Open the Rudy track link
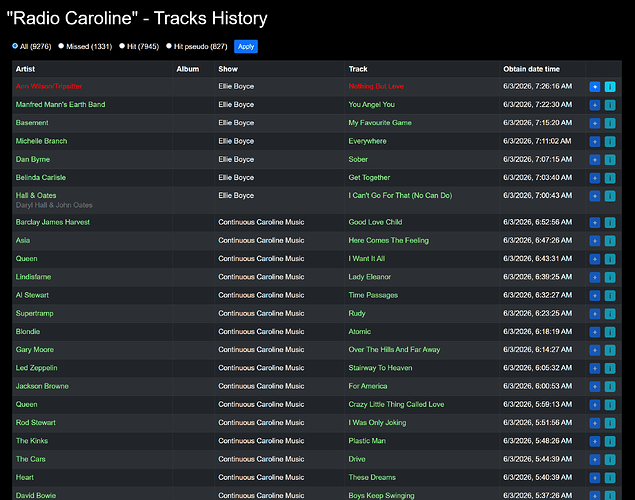The image size is (635, 500). coord(357,313)
